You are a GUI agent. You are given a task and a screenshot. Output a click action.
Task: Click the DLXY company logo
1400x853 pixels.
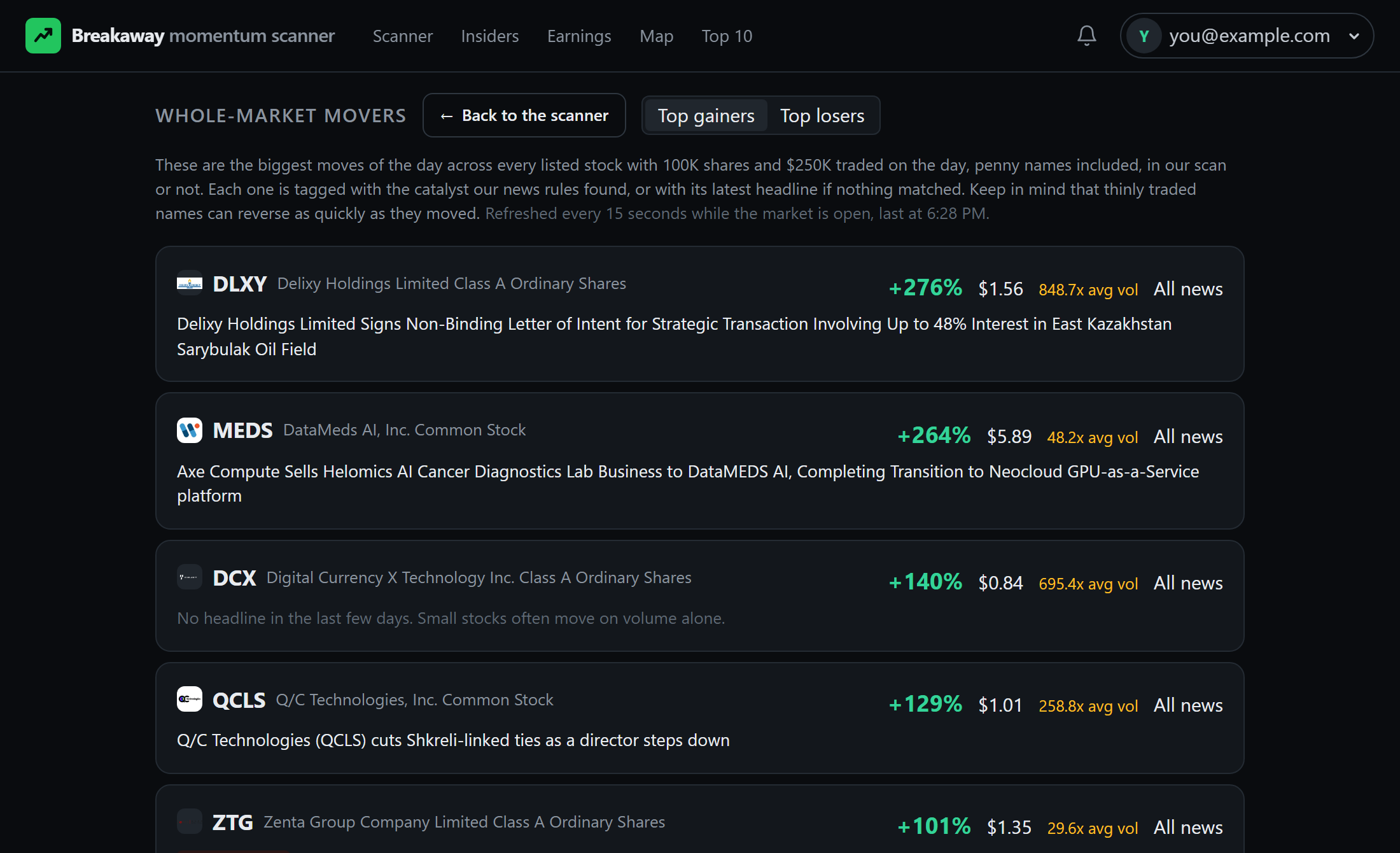(190, 283)
